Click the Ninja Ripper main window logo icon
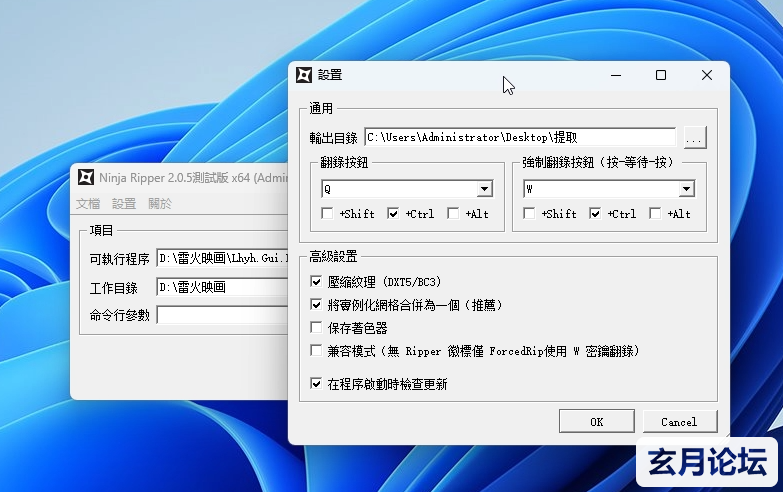 (86, 178)
